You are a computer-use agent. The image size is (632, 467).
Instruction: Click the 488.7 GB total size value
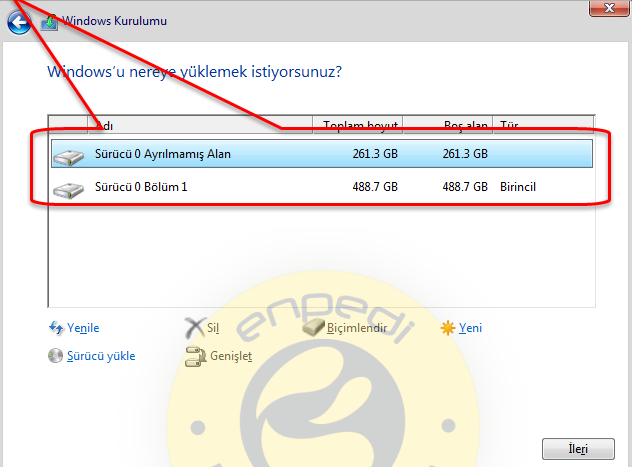point(375,187)
